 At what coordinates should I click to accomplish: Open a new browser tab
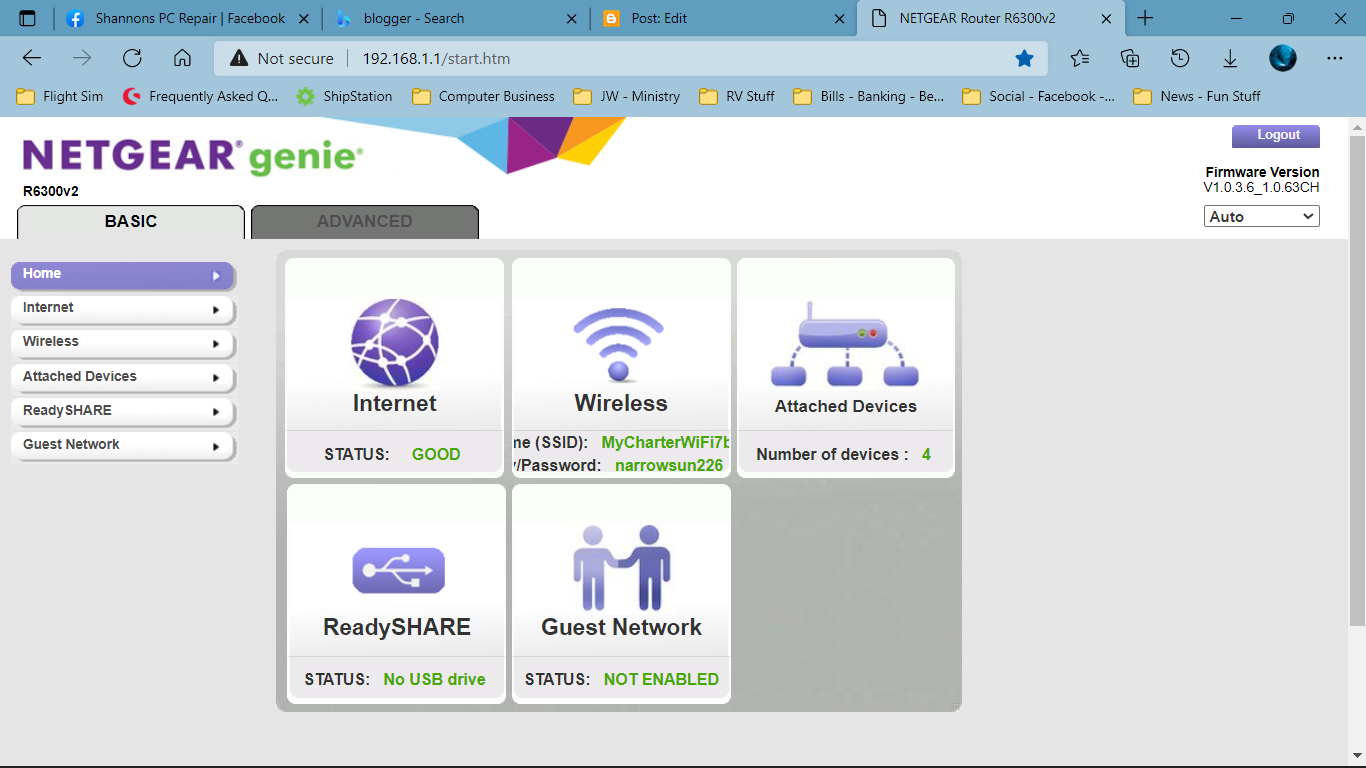(x=1145, y=18)
